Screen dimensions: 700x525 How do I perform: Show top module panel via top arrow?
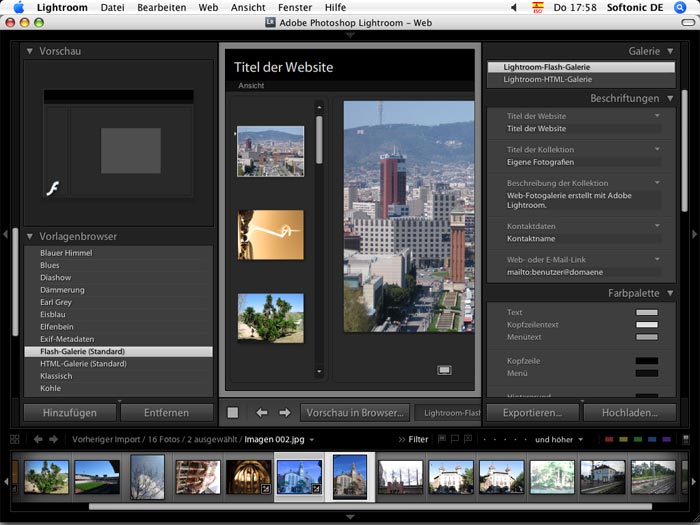(350, 35)
